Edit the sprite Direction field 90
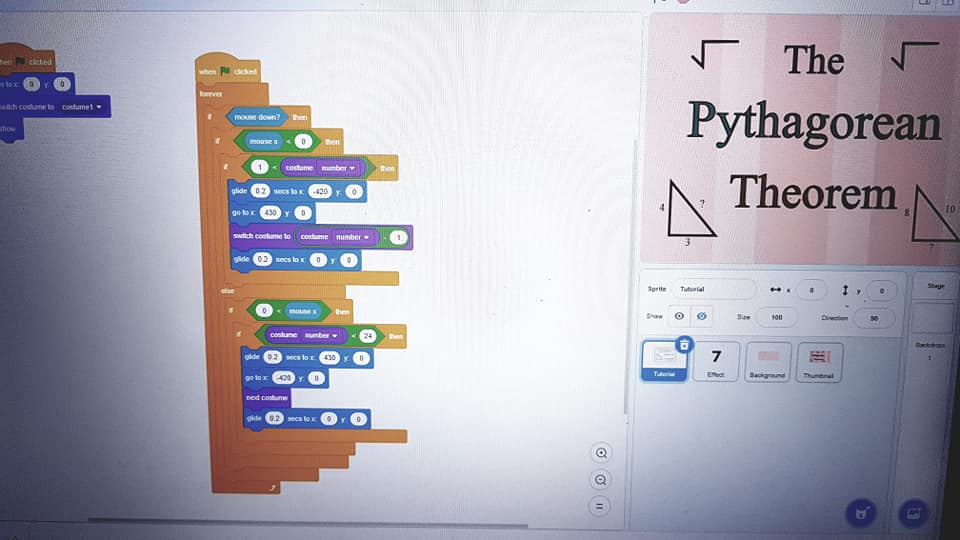The width and height of the screenshot is (960, 540). pos(874,318)
